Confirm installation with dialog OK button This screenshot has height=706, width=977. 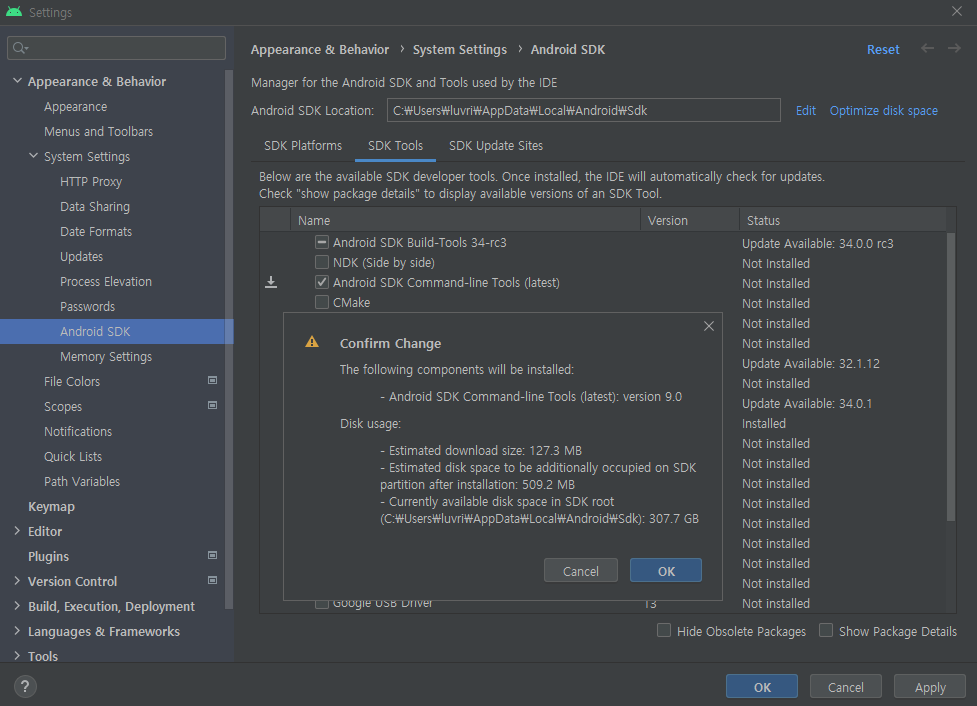click(x=666, y=571)
